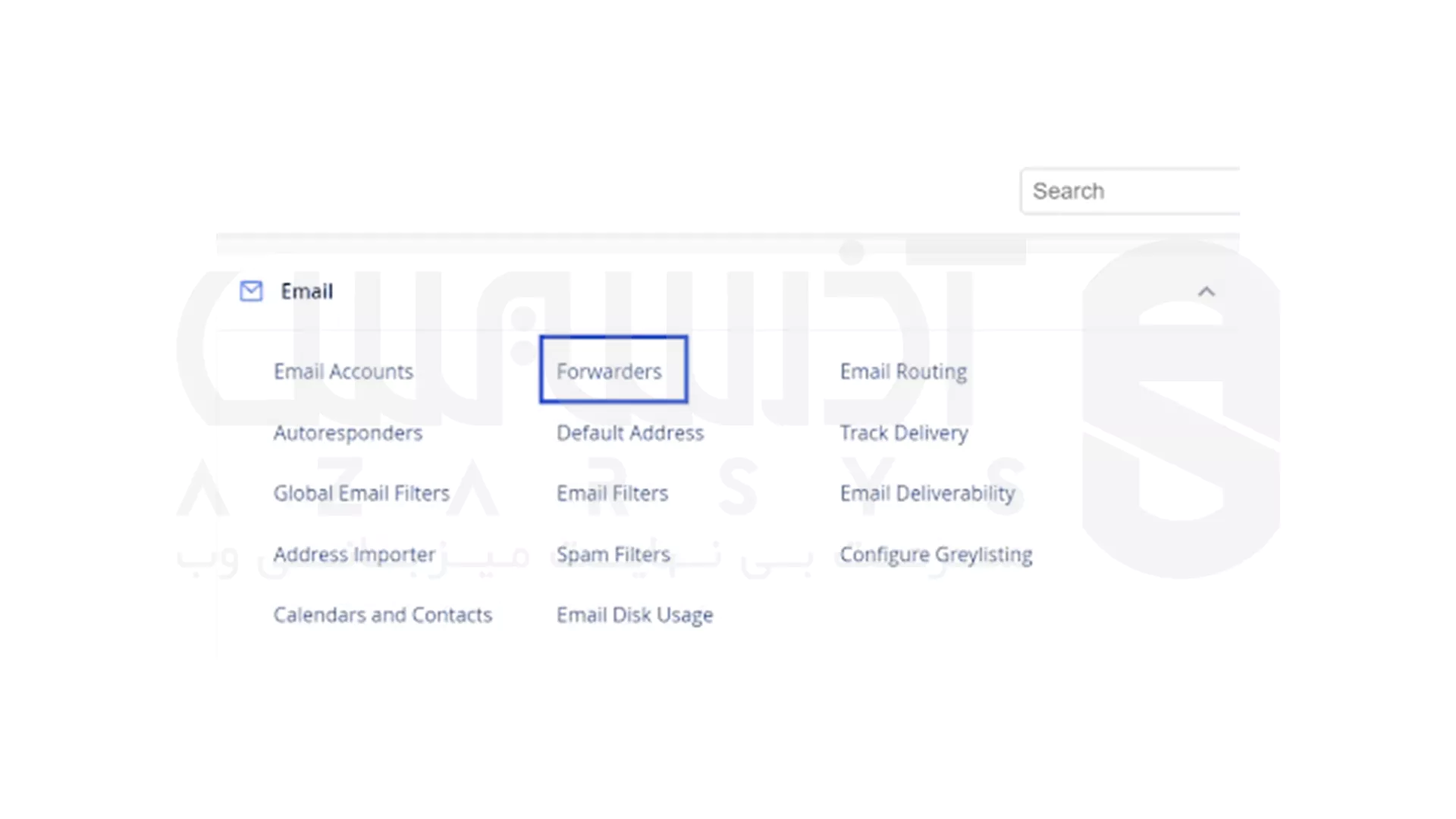Open Calendars and Contacts
Image resolution: width=1456 pixels, height=819 pixels.
pyautogui.click(x=383, y=615)
